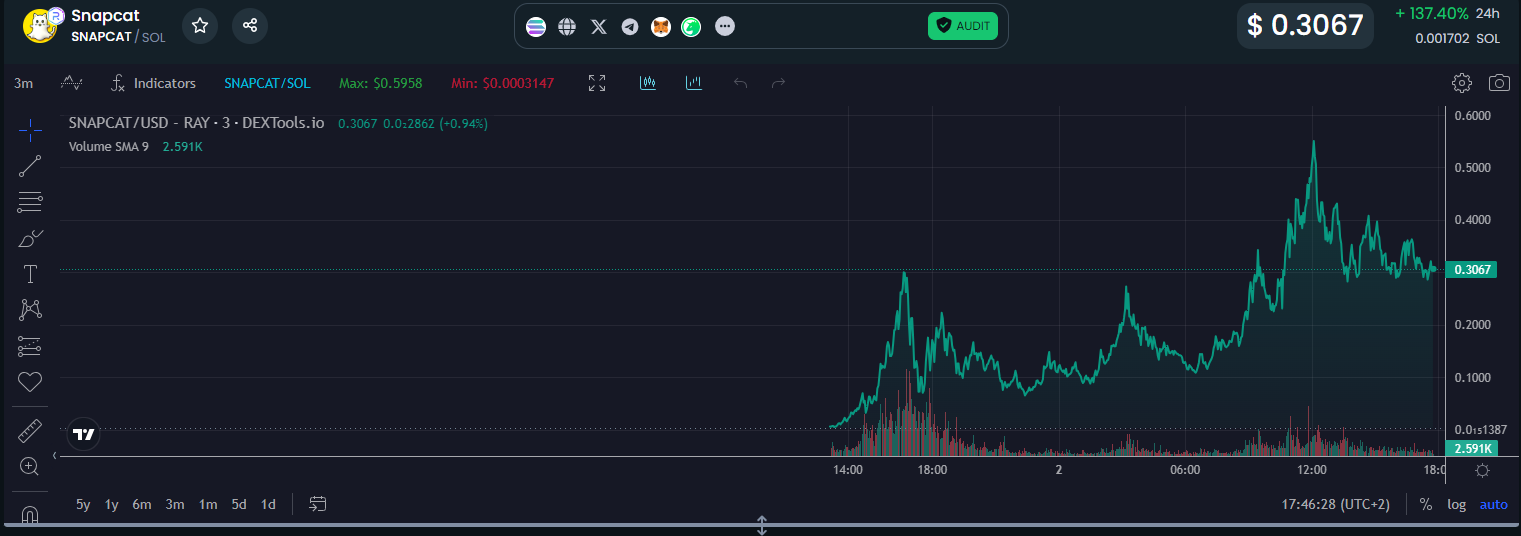Open the Fibonacci retracement tool
Image resolution: width=1521 pixels, height=536 pixels.
[x=30, y=202]
